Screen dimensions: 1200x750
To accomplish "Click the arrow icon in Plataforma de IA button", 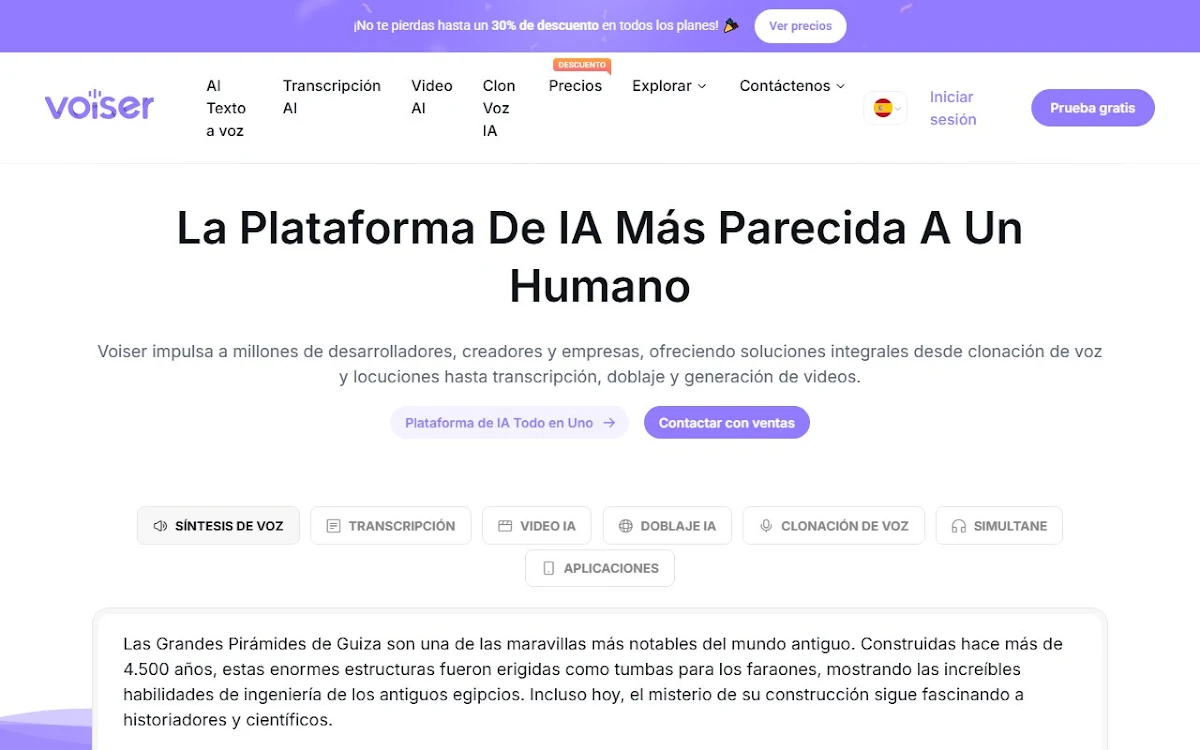I will (x=609, y=423).
